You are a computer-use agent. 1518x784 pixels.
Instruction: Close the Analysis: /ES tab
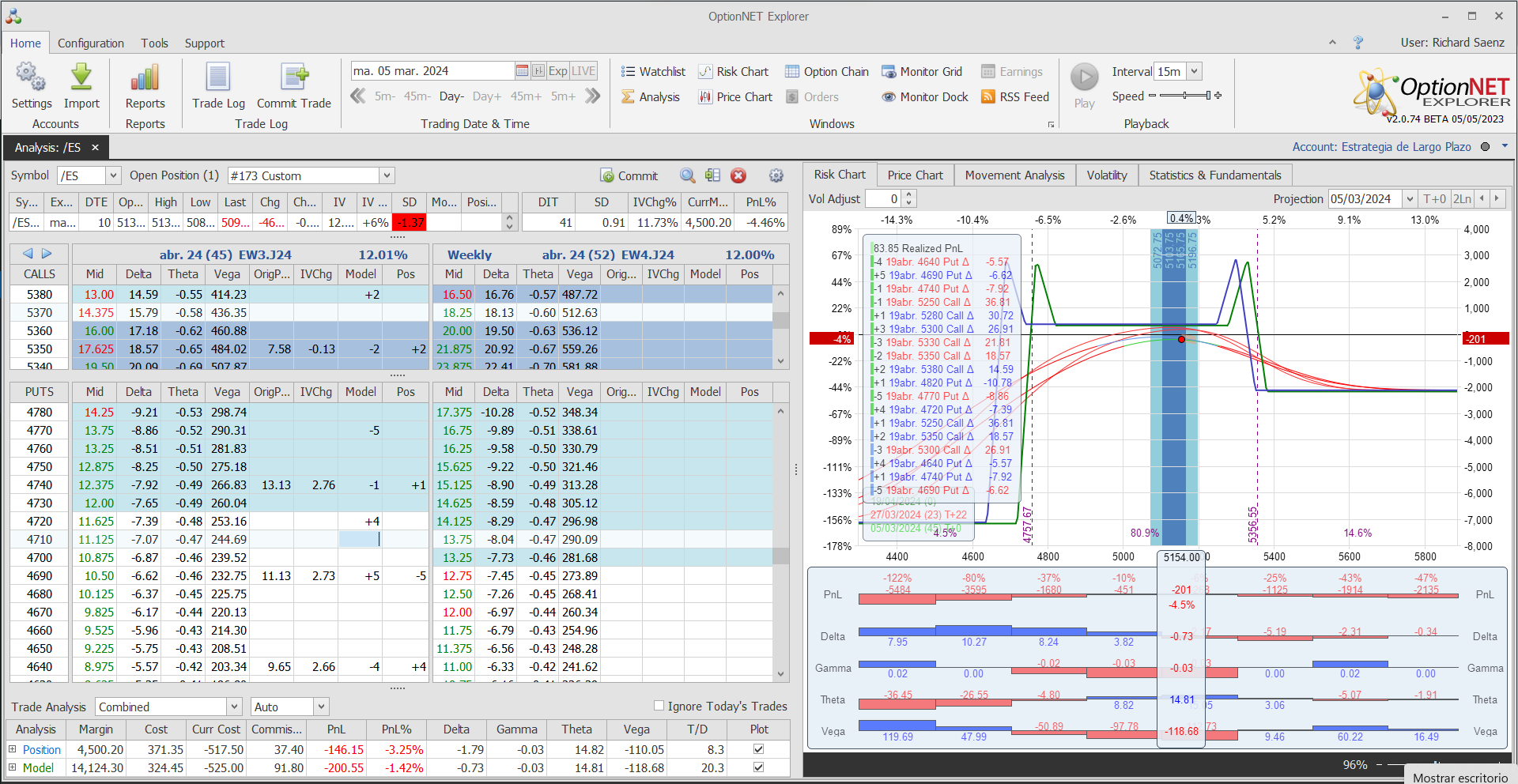tap(95, 148)
